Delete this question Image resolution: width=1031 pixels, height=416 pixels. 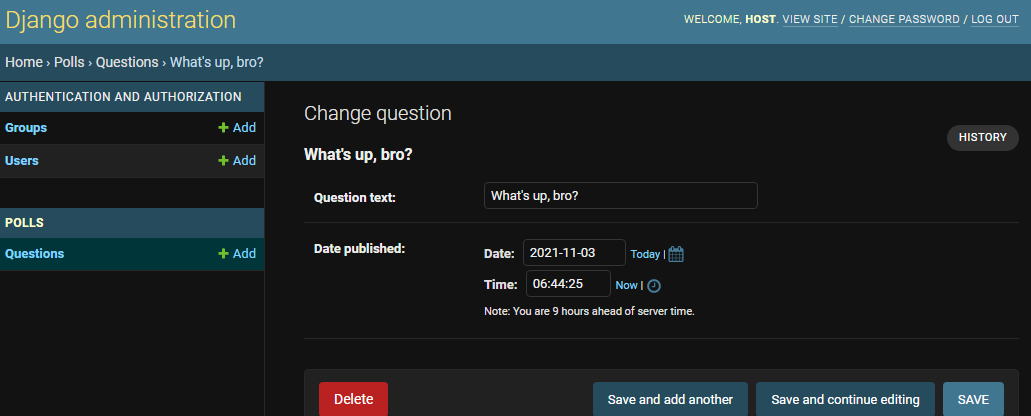tap(353, 399)
